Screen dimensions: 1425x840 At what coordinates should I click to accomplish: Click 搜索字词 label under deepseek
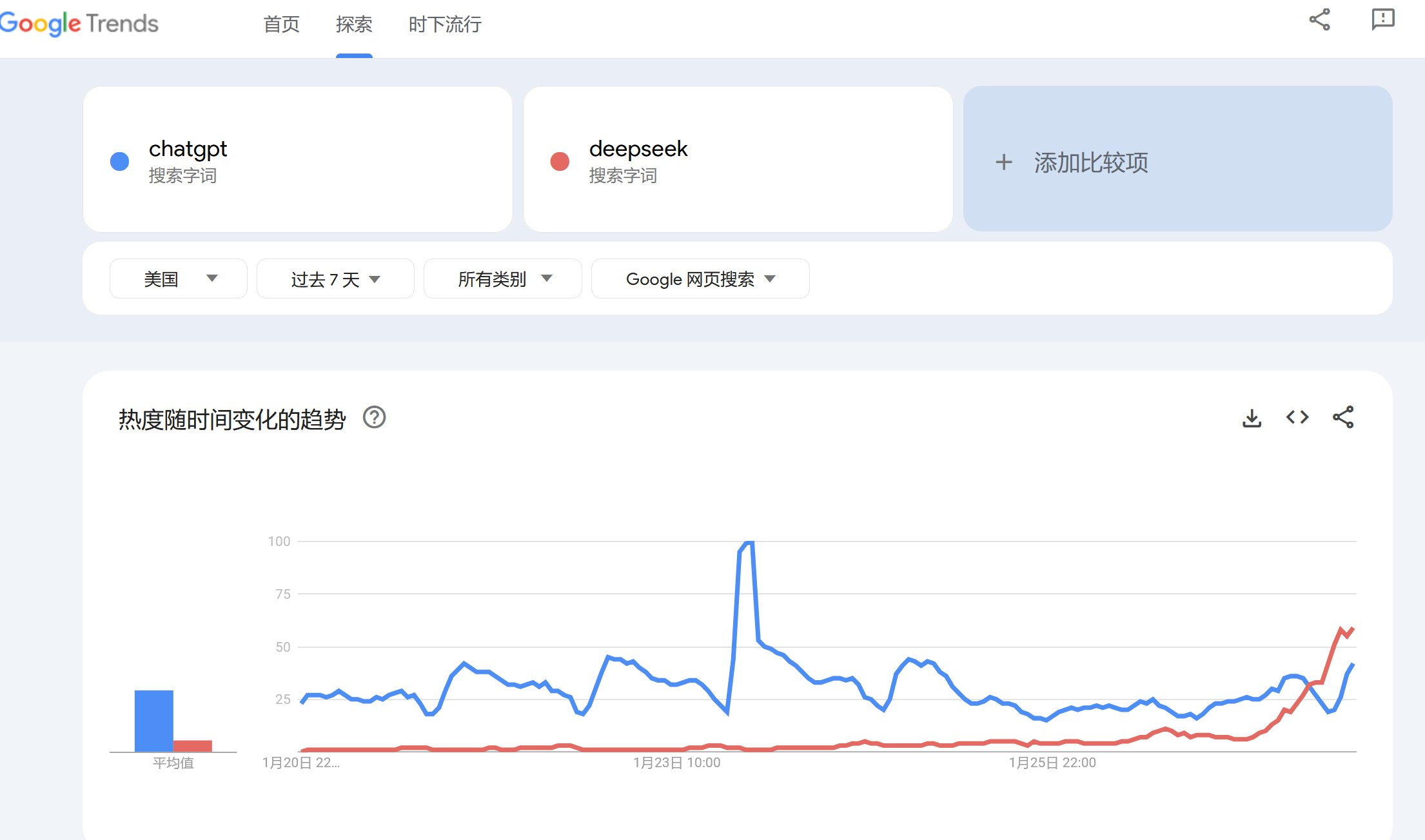pyautogui.click(x=623, y=175)
